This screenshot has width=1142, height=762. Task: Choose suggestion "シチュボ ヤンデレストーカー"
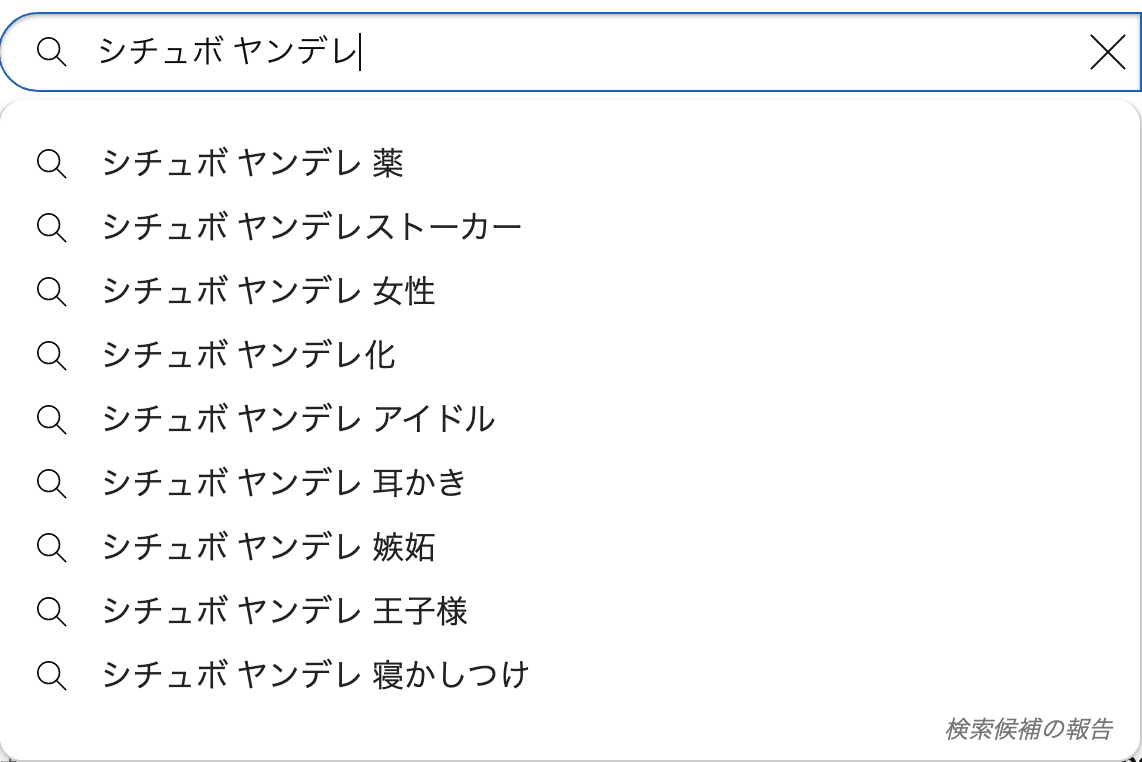click(312, 227)
